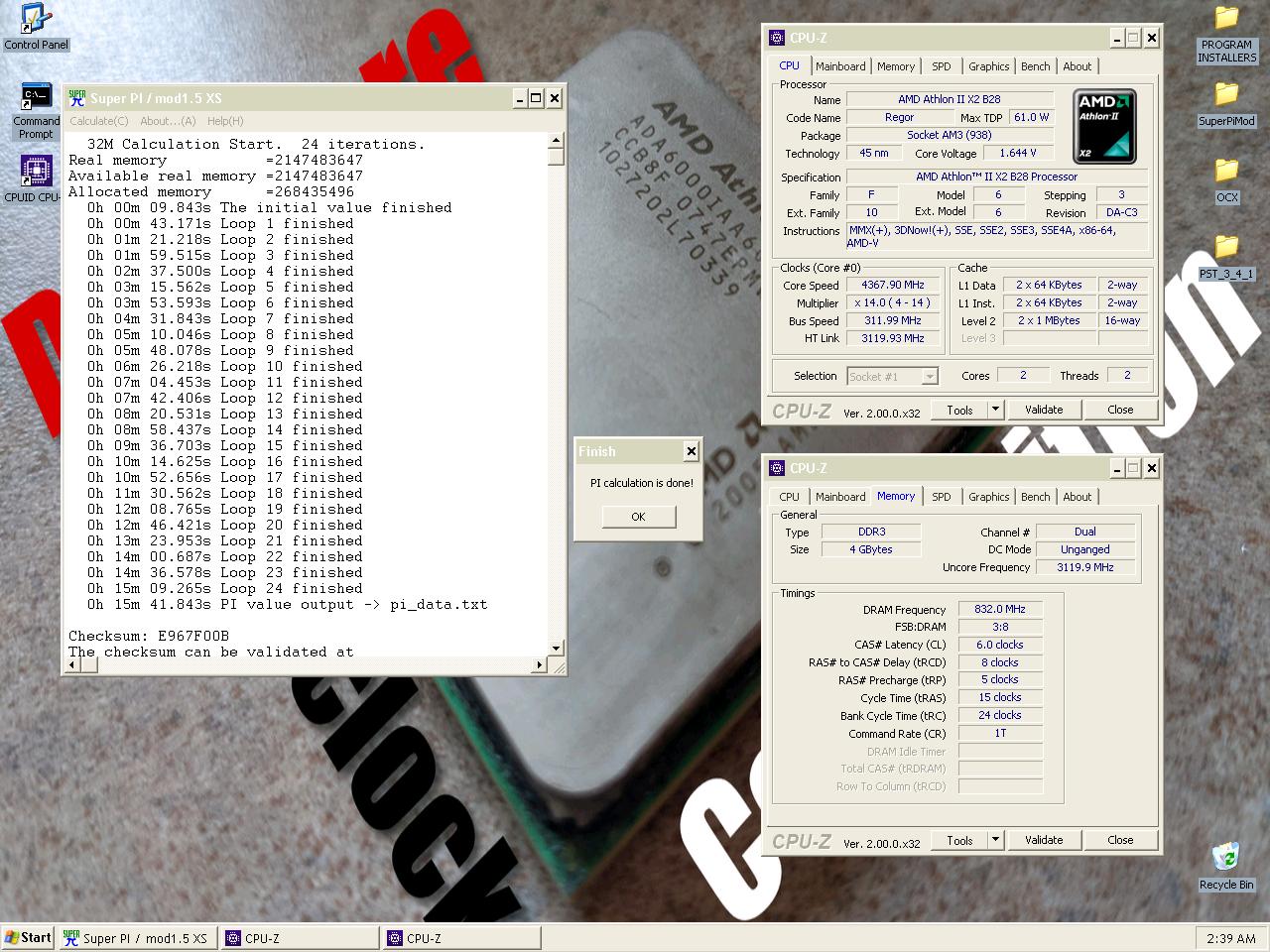Screen dimensions: 1270x952
Task: Select the SPD tab in lower CPU-Z window
Action: tap(941, 497)
